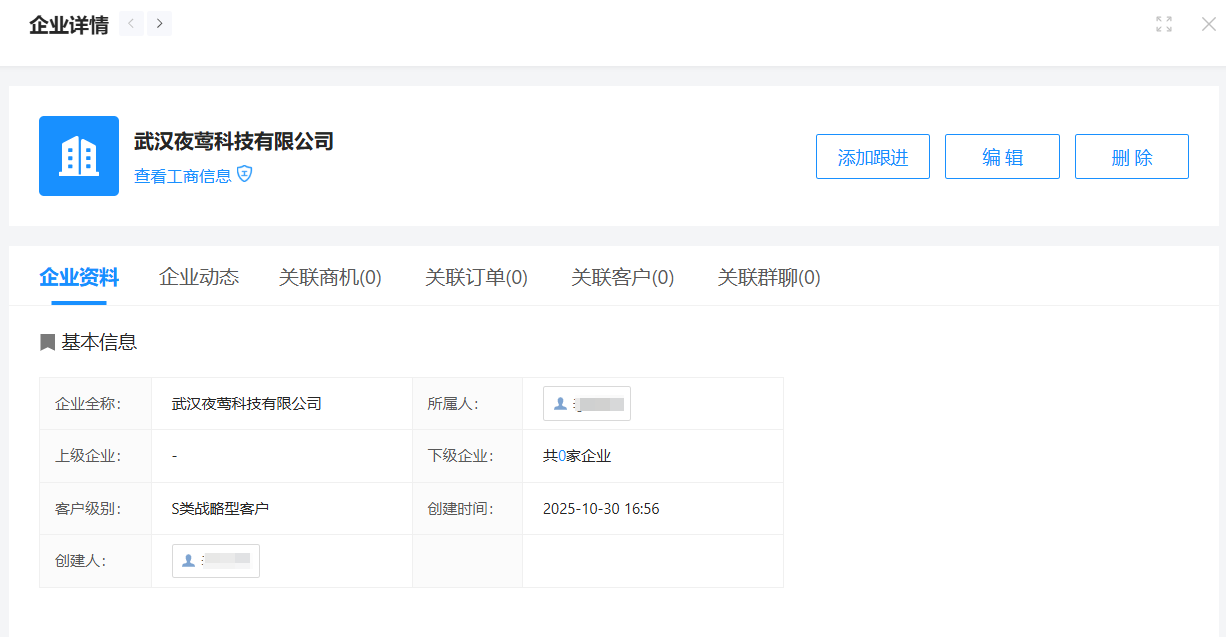Select the 企业资料 tab
The width and height of the screenshot is (1226, 637).
(x=79, y=277)
